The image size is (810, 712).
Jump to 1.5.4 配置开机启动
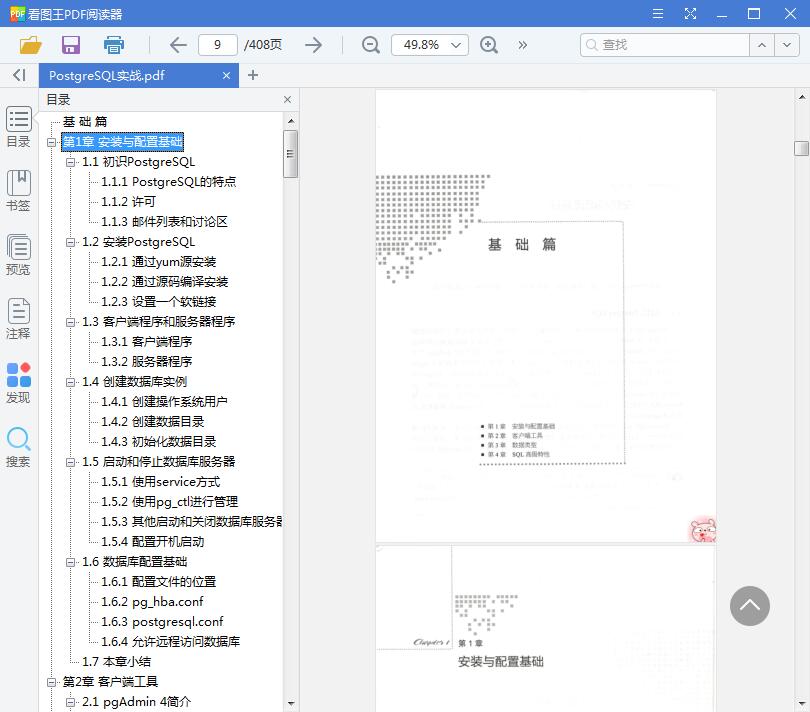pyautogui.click(x=153, y=541)
